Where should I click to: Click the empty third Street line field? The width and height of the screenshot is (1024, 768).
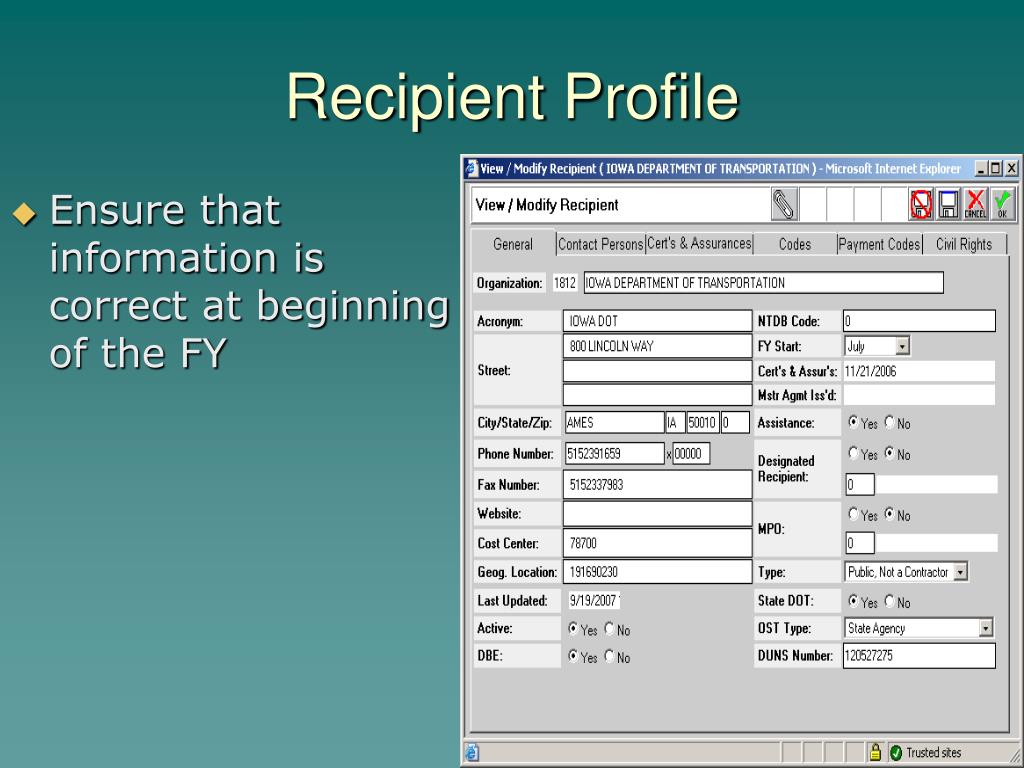[x=657, y=394]
